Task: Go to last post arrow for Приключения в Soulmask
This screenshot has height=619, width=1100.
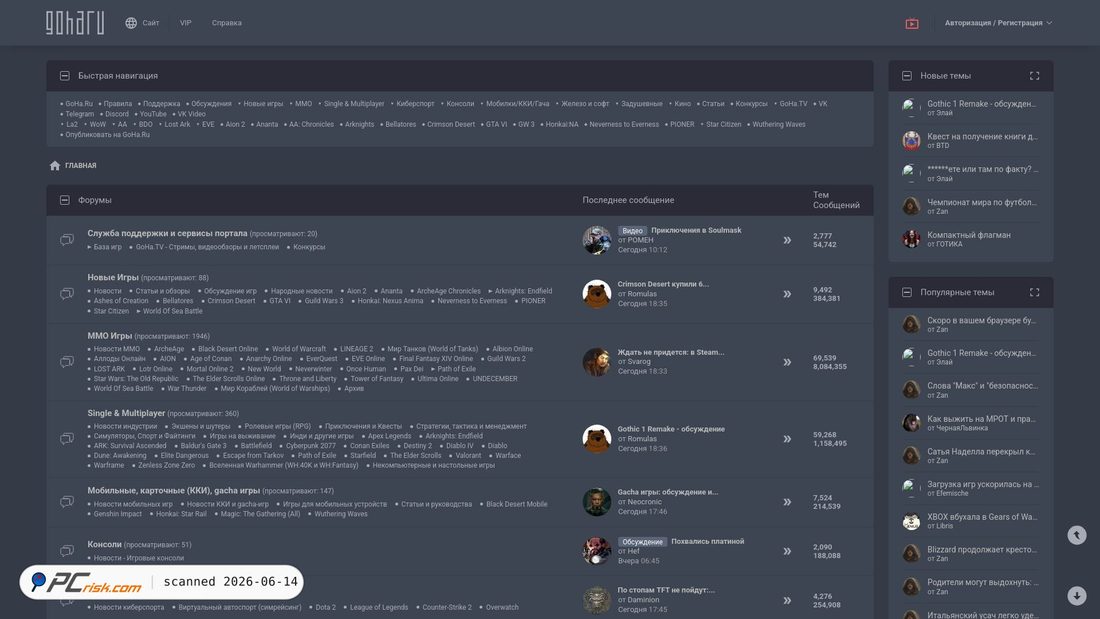Action: click(x=787, y=240)
